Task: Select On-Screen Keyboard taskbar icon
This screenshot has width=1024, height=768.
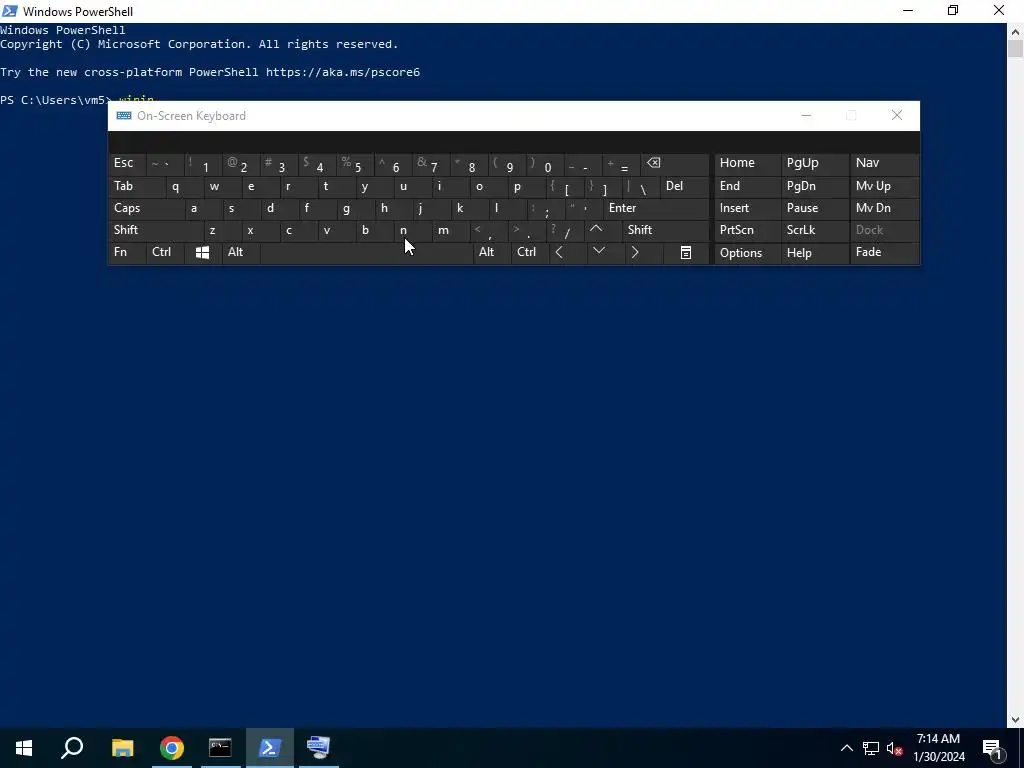Action: click(319, 748)
